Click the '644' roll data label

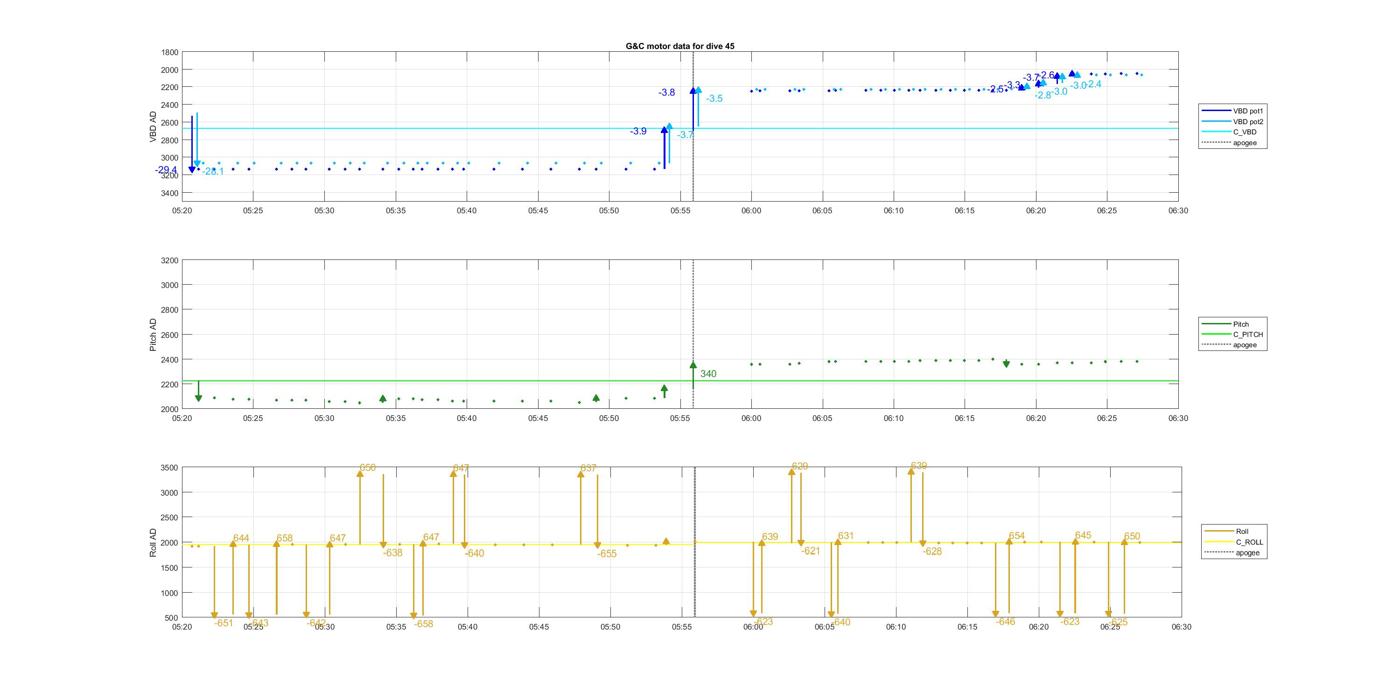pos(241,538)
